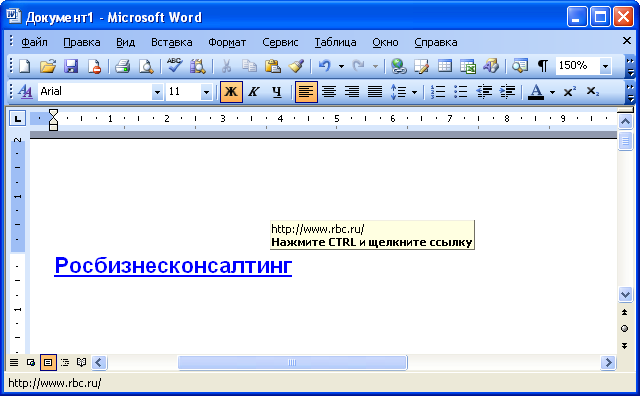
Task: Click the Росбизнесконсалтинг hyperlink
Action: [x=173, y=266]
